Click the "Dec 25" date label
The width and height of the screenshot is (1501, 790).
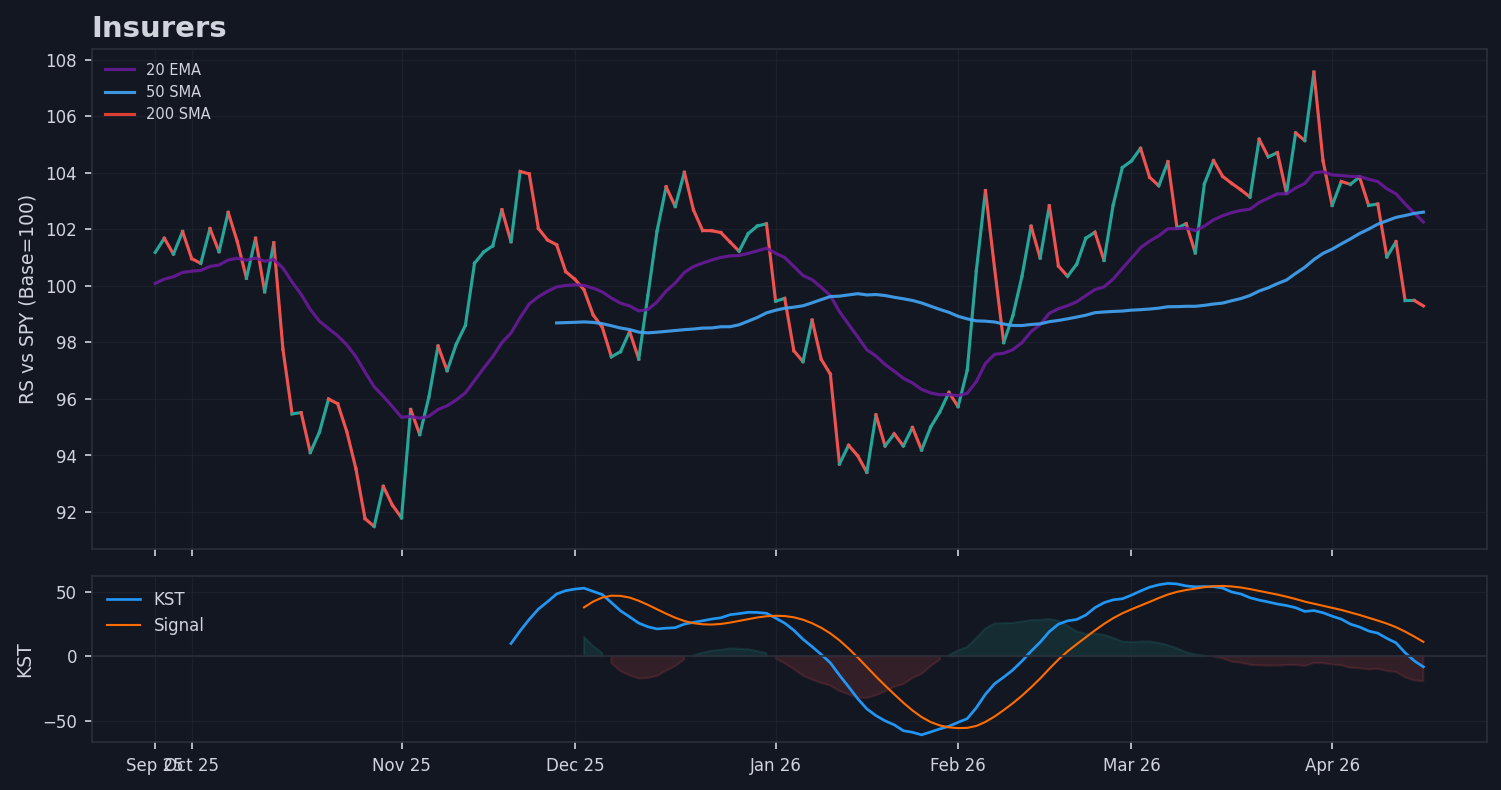coord(575,766)
